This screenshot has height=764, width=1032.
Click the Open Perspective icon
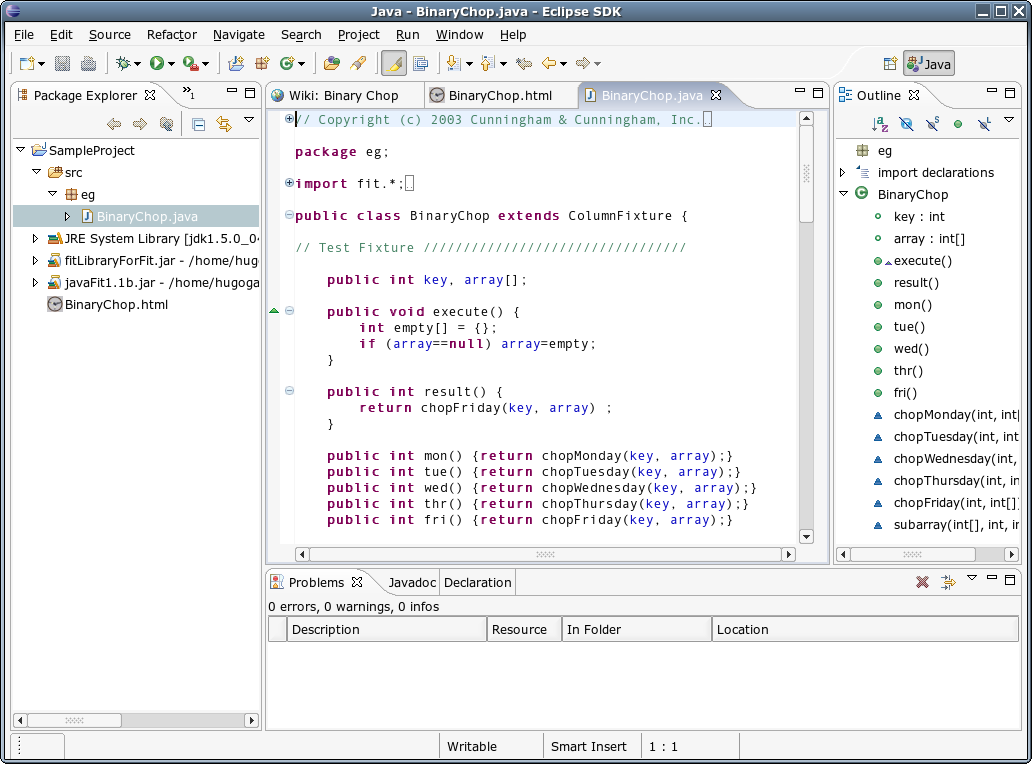pos(890,64)
